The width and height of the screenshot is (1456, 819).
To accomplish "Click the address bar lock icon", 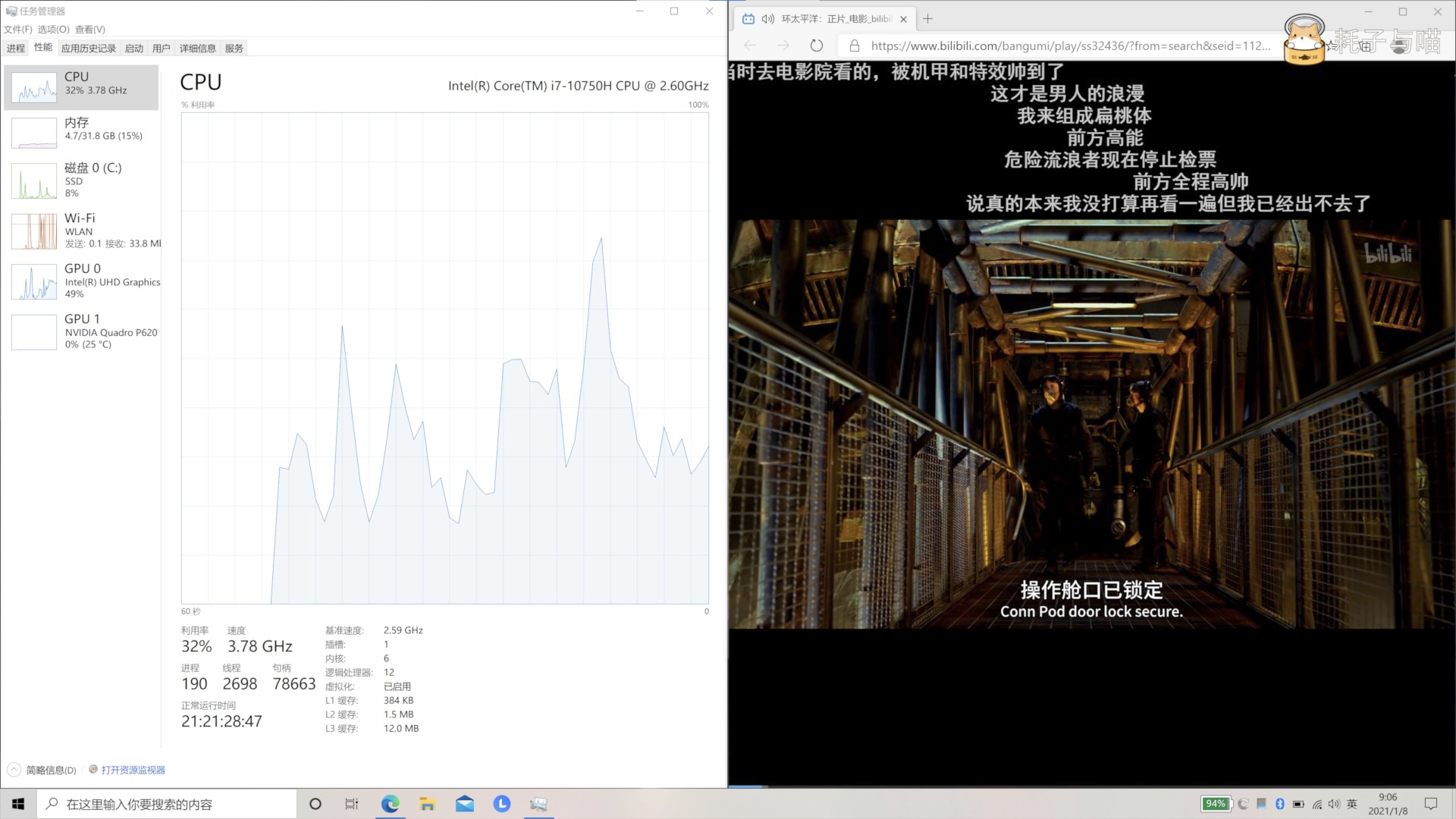I will pyautogui.click(x=855, y=45).
